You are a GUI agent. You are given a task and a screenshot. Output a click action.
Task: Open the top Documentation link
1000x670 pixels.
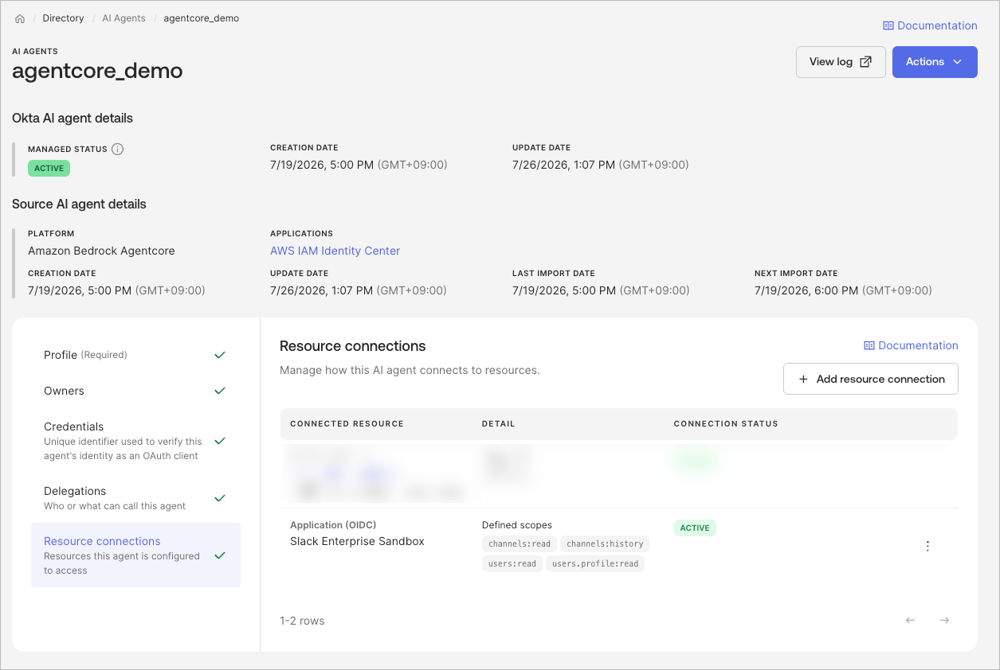pos(930,25)
